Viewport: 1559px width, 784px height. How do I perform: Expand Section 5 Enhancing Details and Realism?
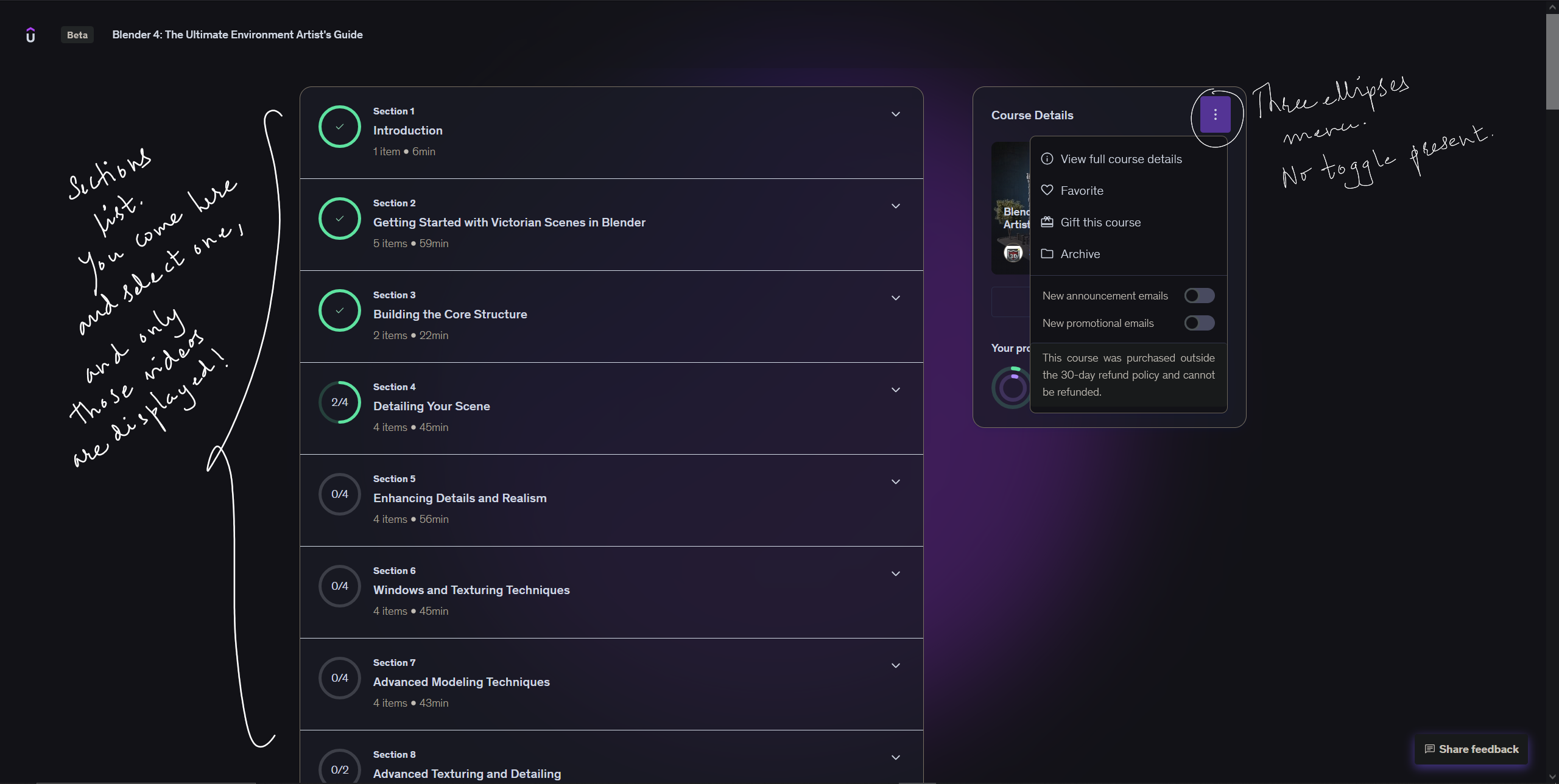point(895,481)
